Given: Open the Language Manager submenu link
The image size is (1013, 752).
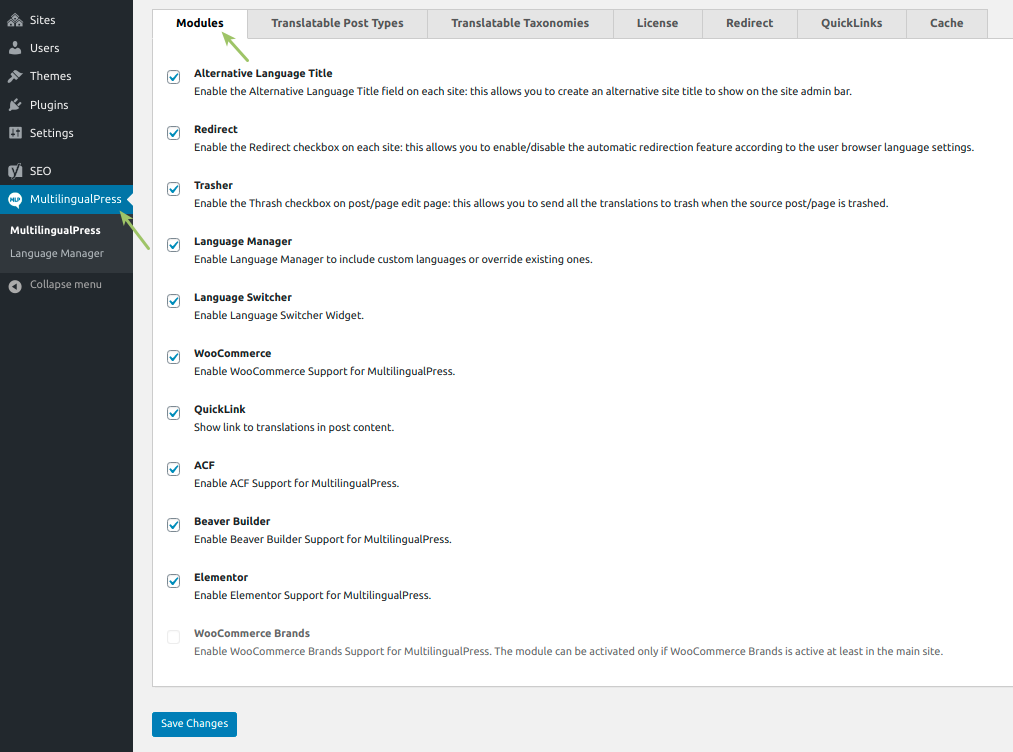Looking at the screenshot, I should 57,253.
